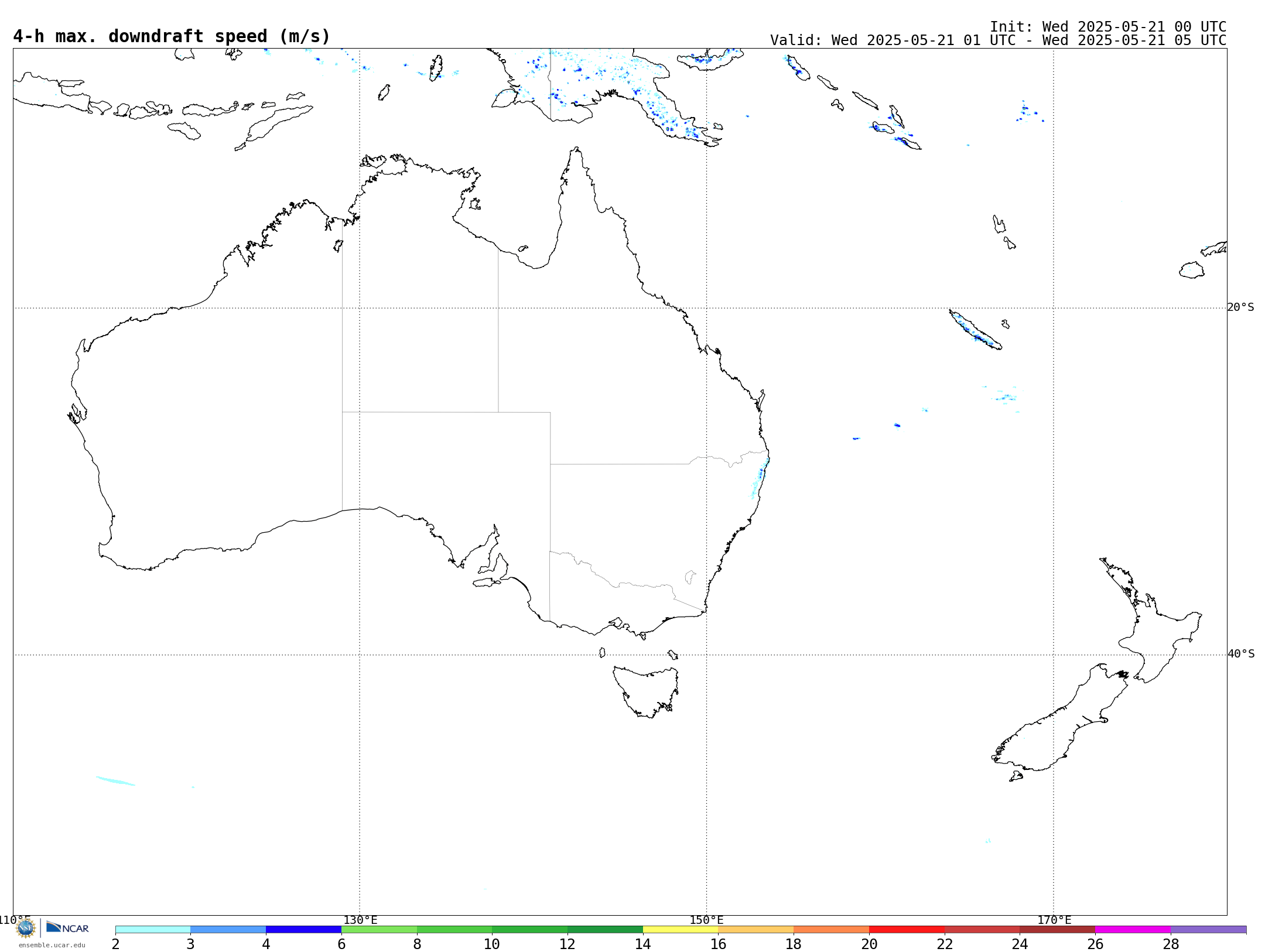Click the '20°S' latitude label
This screenshot has height=952, width=1265.
point(1241,307)
